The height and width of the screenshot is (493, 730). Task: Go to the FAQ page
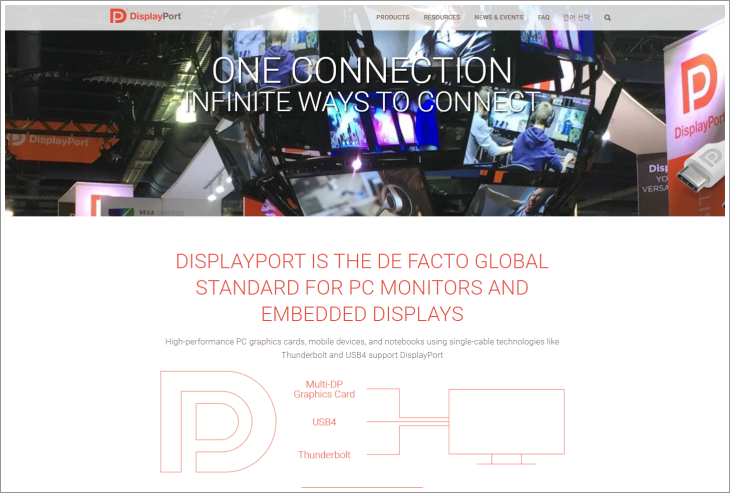pos(543,17)
